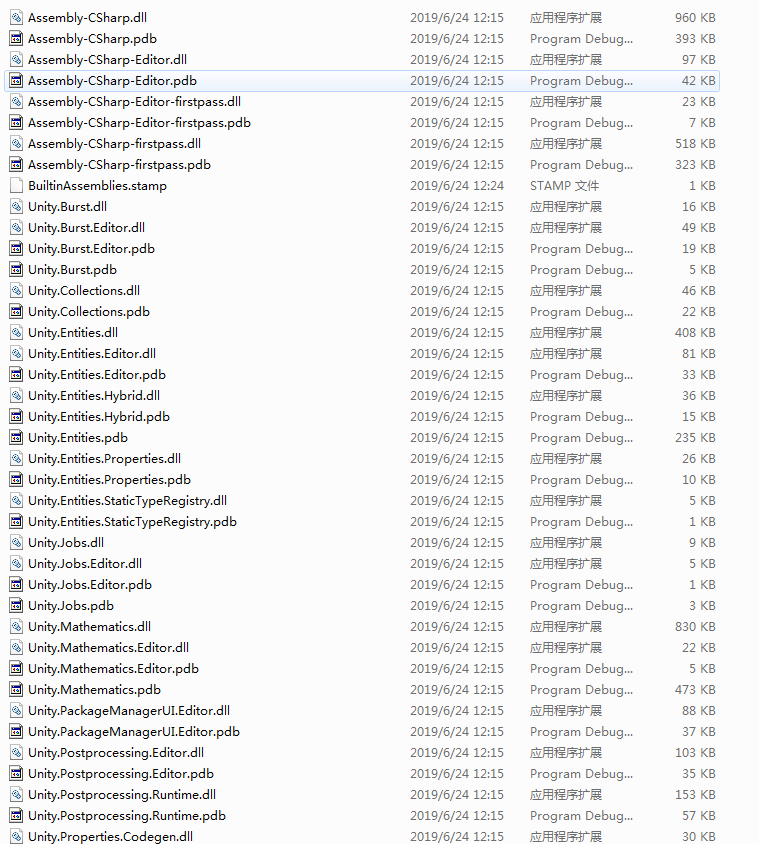This screenshot has width=759, height=844.
Task: Select file name Unity.Jobs.Editor.dll
Action: (x=85, y=564)
